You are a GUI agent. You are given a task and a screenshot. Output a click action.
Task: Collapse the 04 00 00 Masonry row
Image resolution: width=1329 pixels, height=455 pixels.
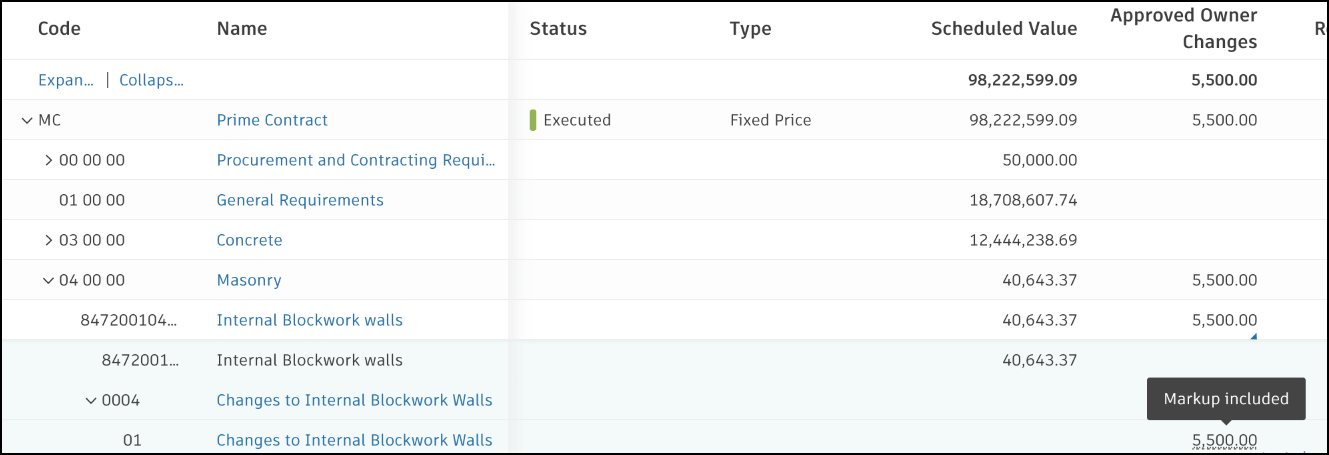(x=48, y=280)
